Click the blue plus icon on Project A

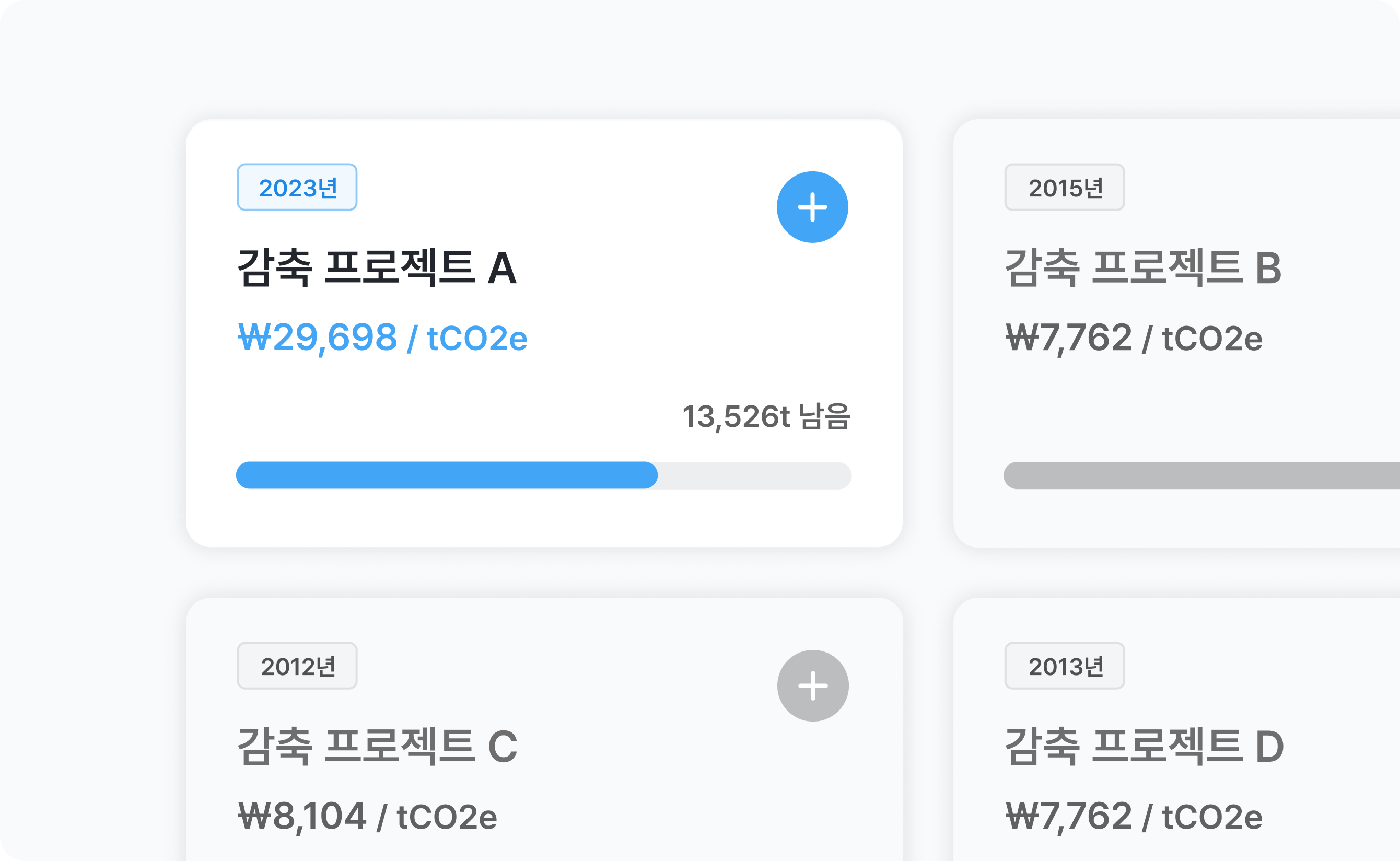812,207
